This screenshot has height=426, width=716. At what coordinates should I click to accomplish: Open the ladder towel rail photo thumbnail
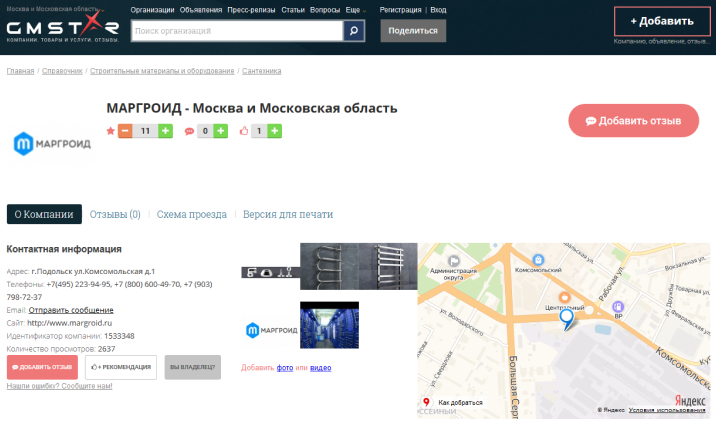pos(388,266)
